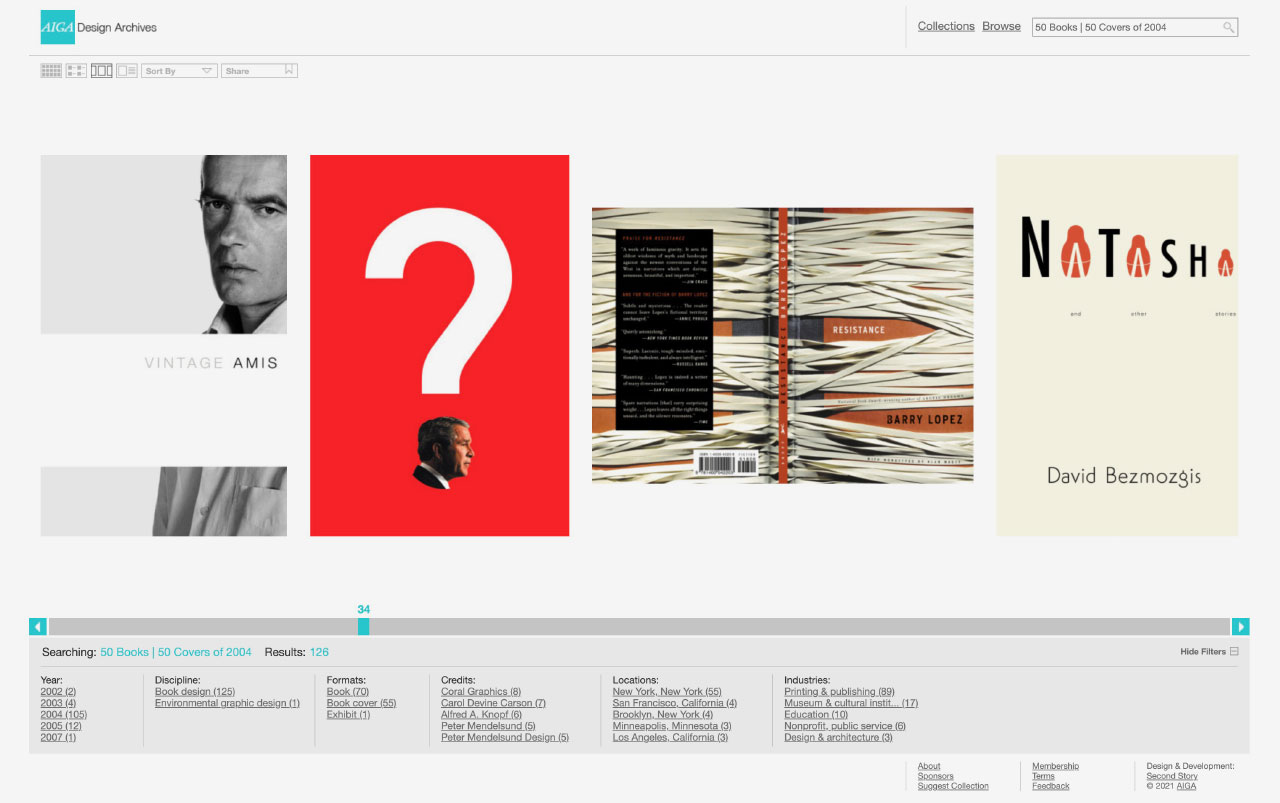Open the Feedback footer link
The width and height of the screenshot is (1280, 803).
(x=1051, y=787)
